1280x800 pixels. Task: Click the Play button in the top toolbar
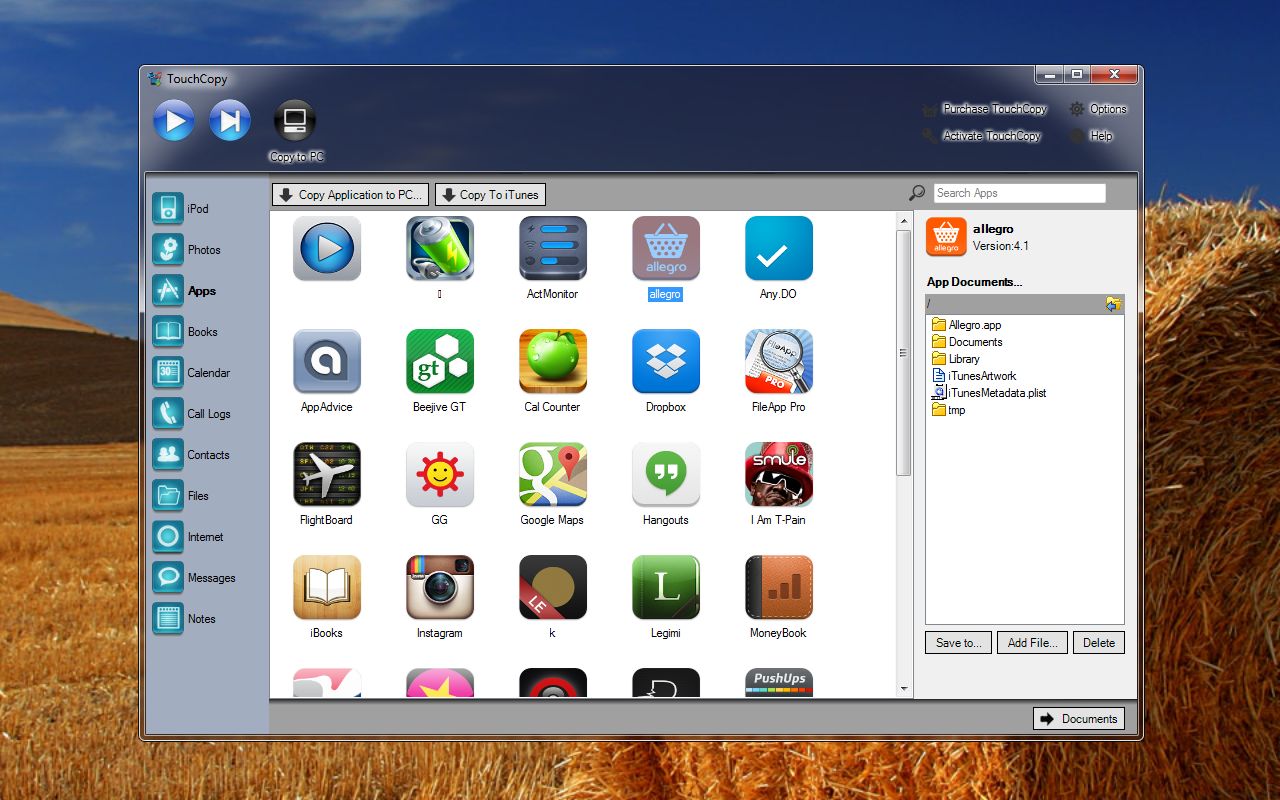tap(174, 121)
